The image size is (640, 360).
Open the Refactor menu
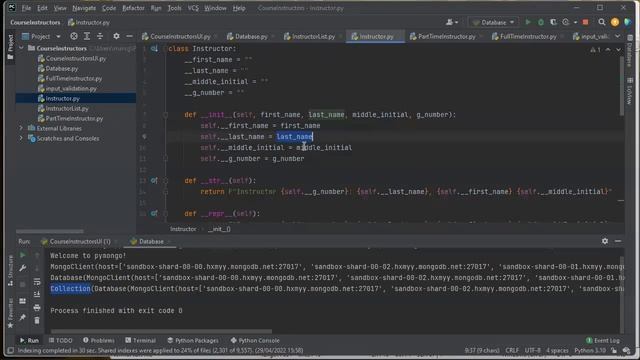[x=133, y=8]
